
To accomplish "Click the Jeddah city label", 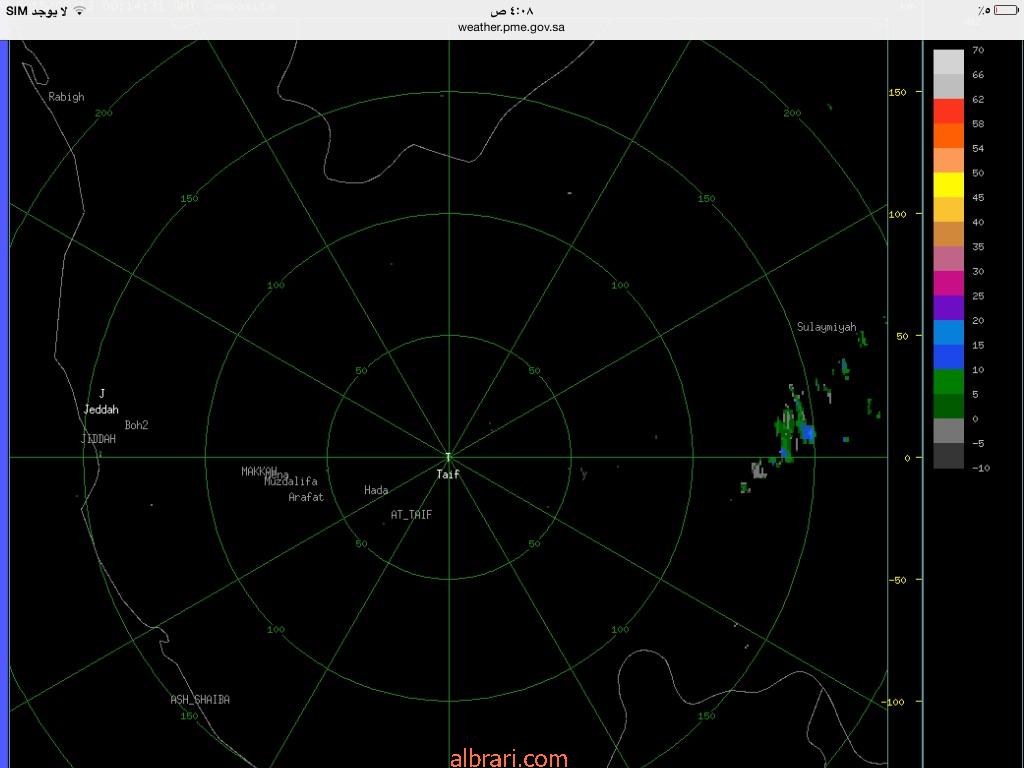I will [x=101, y=409].
